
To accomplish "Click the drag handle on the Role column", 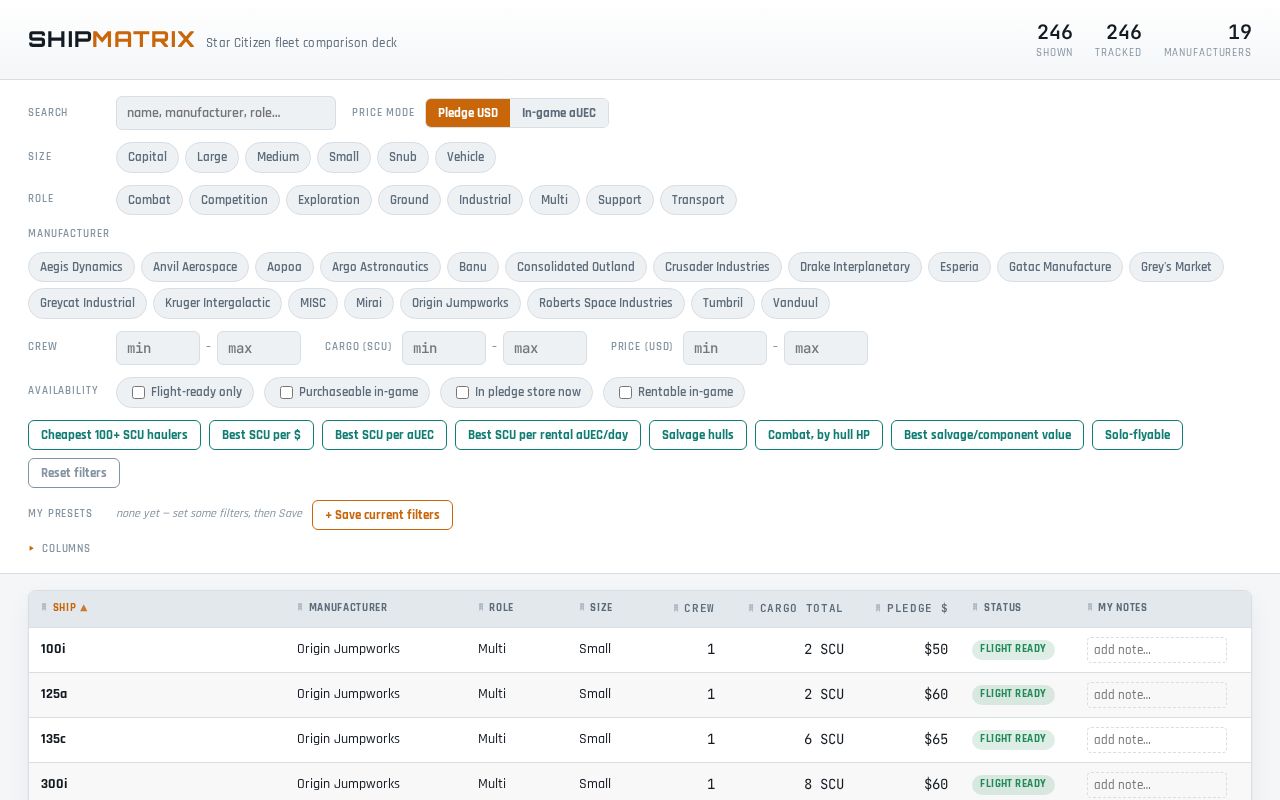I will (481, 607).
